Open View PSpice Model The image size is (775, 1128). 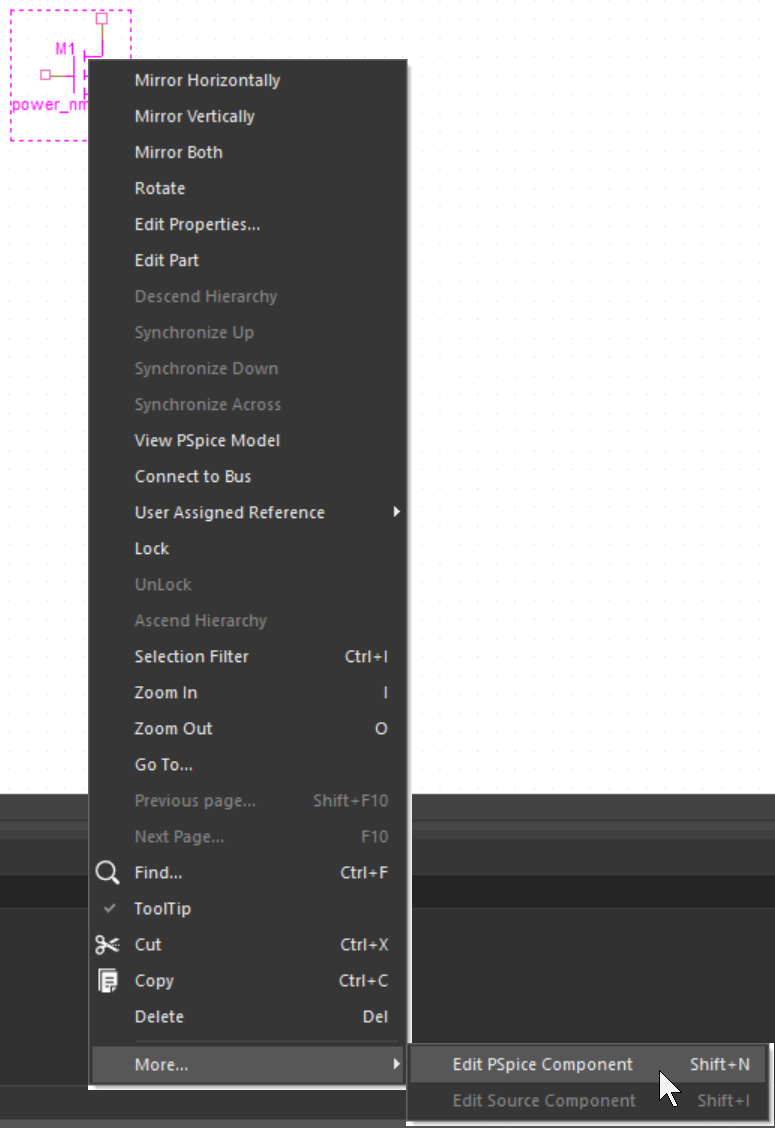pyautogui.click(x=207, y=440)
